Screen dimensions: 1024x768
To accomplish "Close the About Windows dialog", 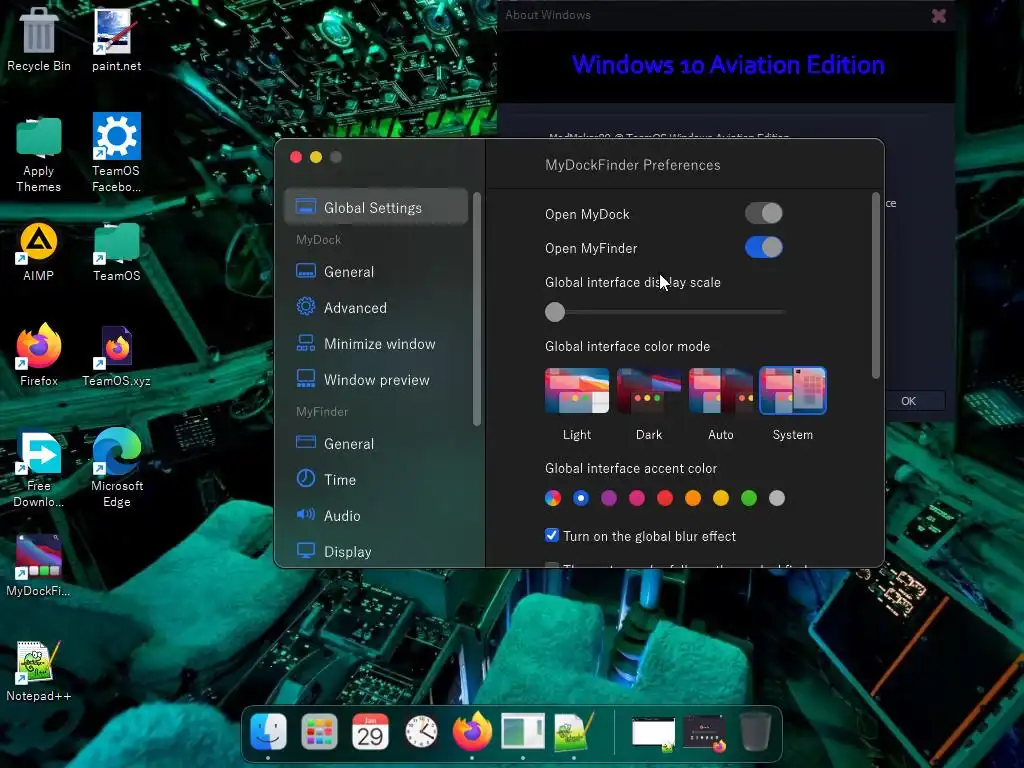I will 938,16.
